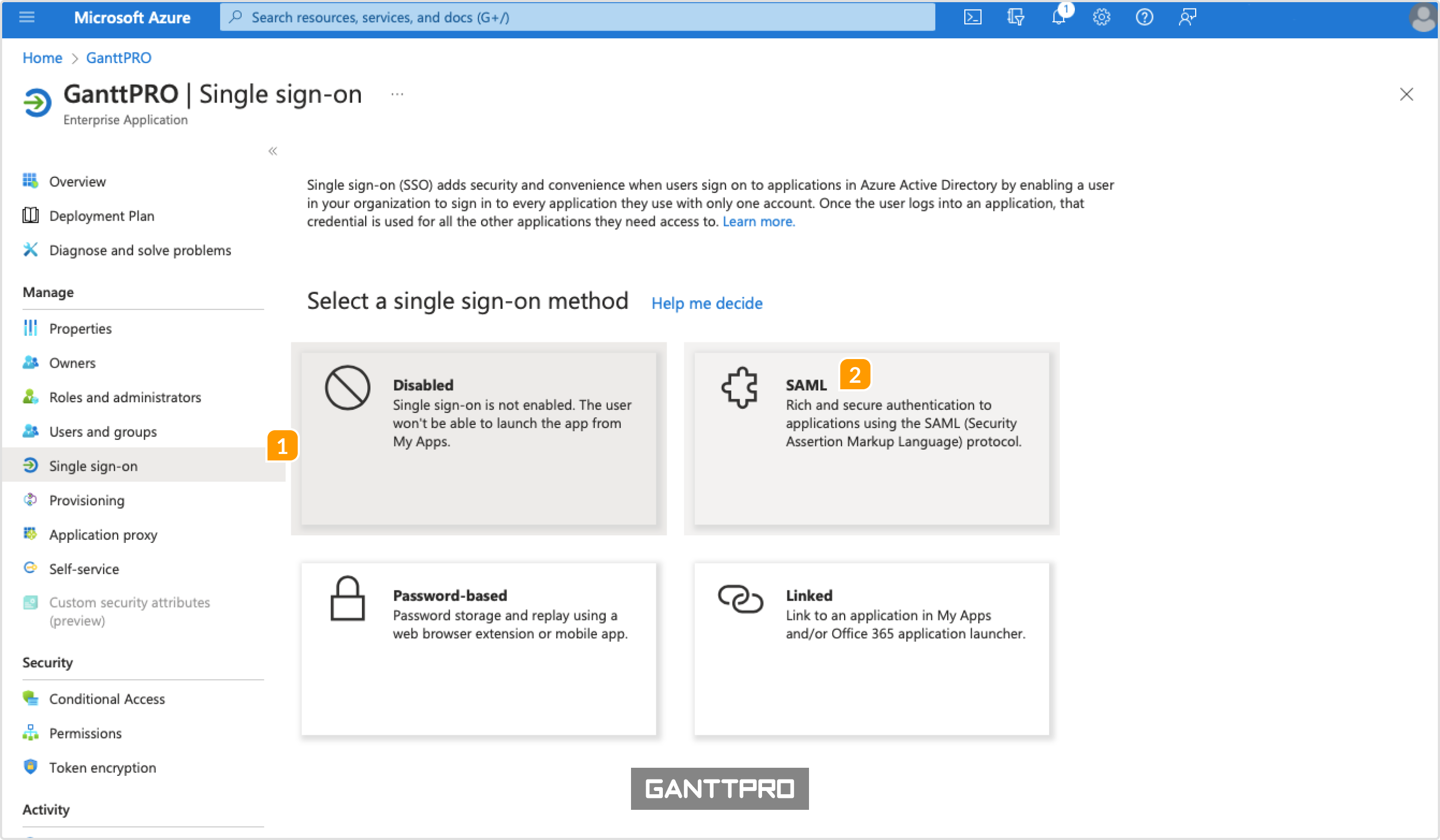Click the Users and groups icon

point(30,431)
